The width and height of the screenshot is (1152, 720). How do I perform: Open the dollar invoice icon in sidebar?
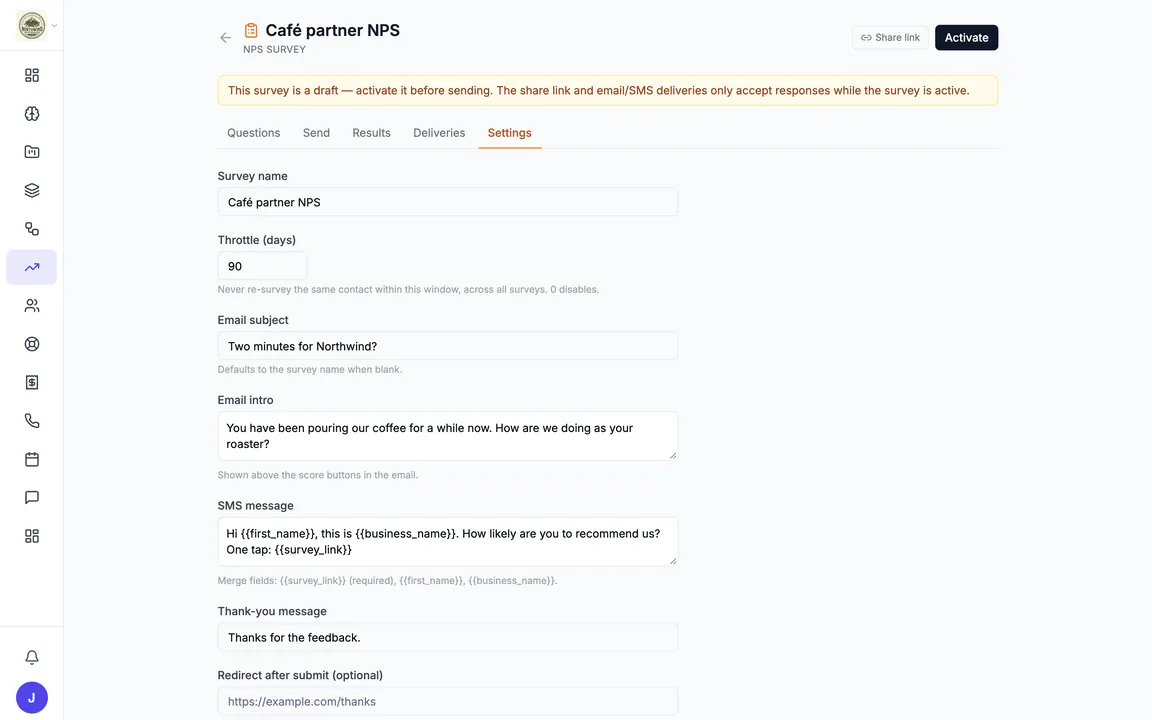32,382
